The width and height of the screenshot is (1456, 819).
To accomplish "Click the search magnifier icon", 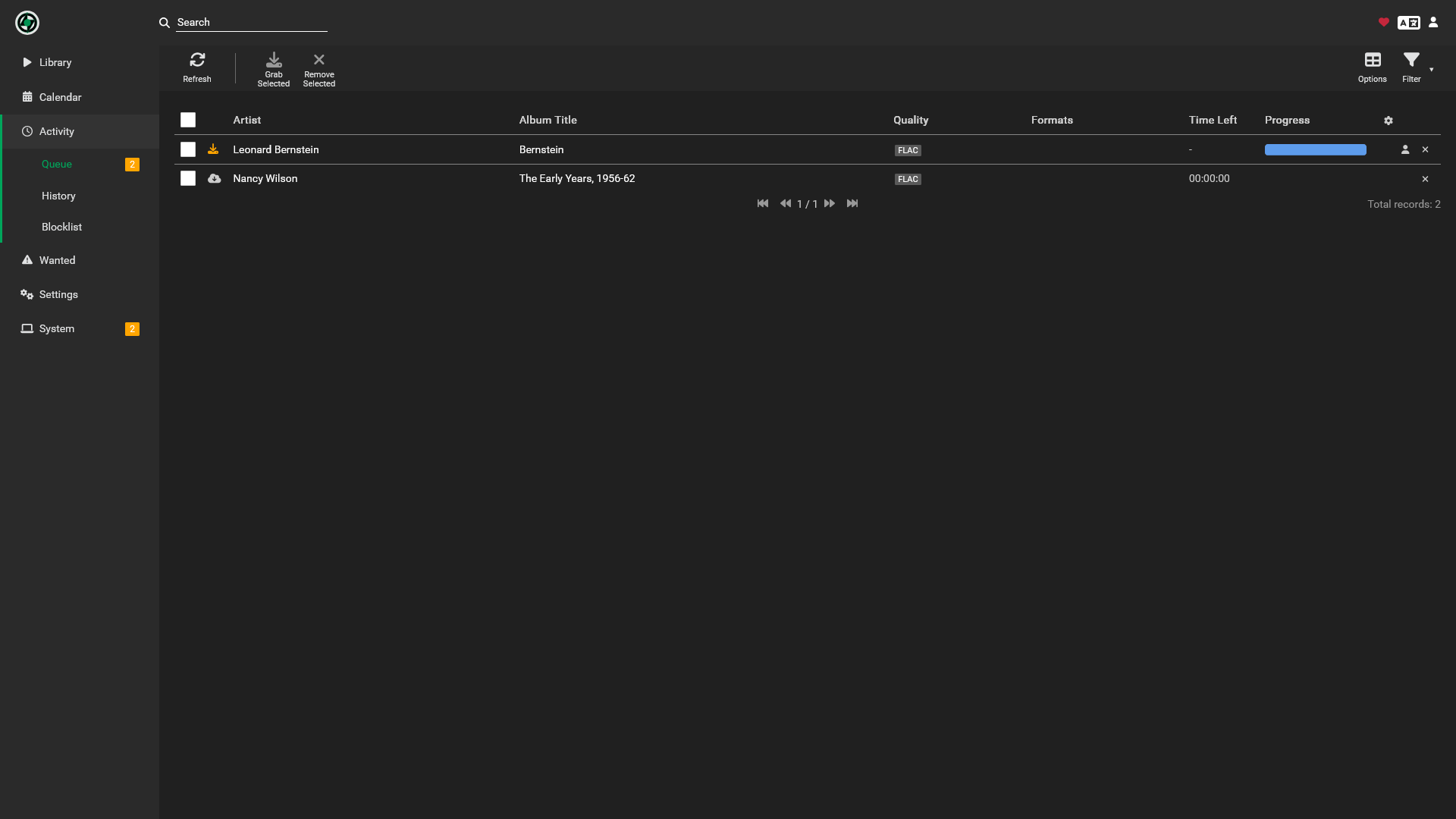I will [x=164, y=23].
